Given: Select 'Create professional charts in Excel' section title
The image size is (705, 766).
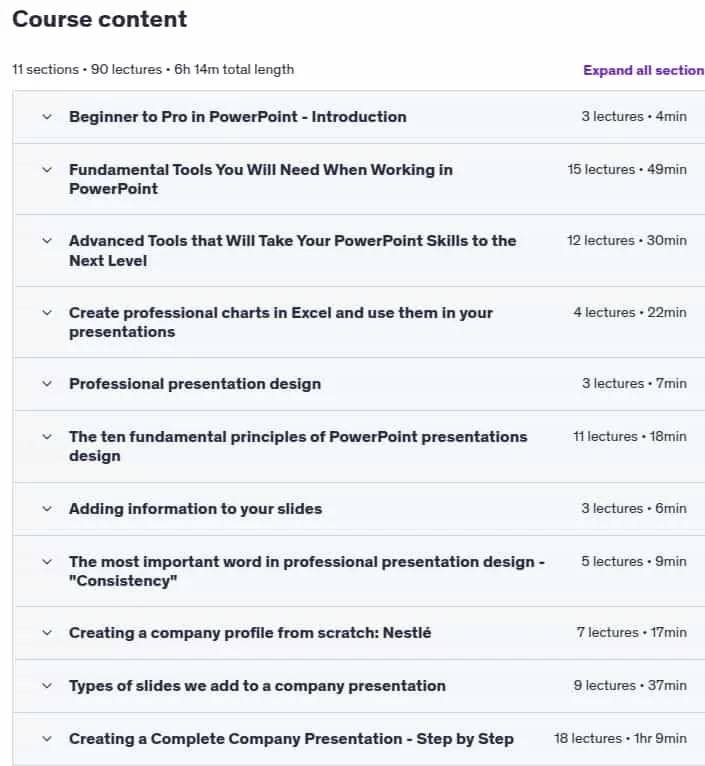Looking at the screenshot, I should pyautogui.click(x=281, y=322).
